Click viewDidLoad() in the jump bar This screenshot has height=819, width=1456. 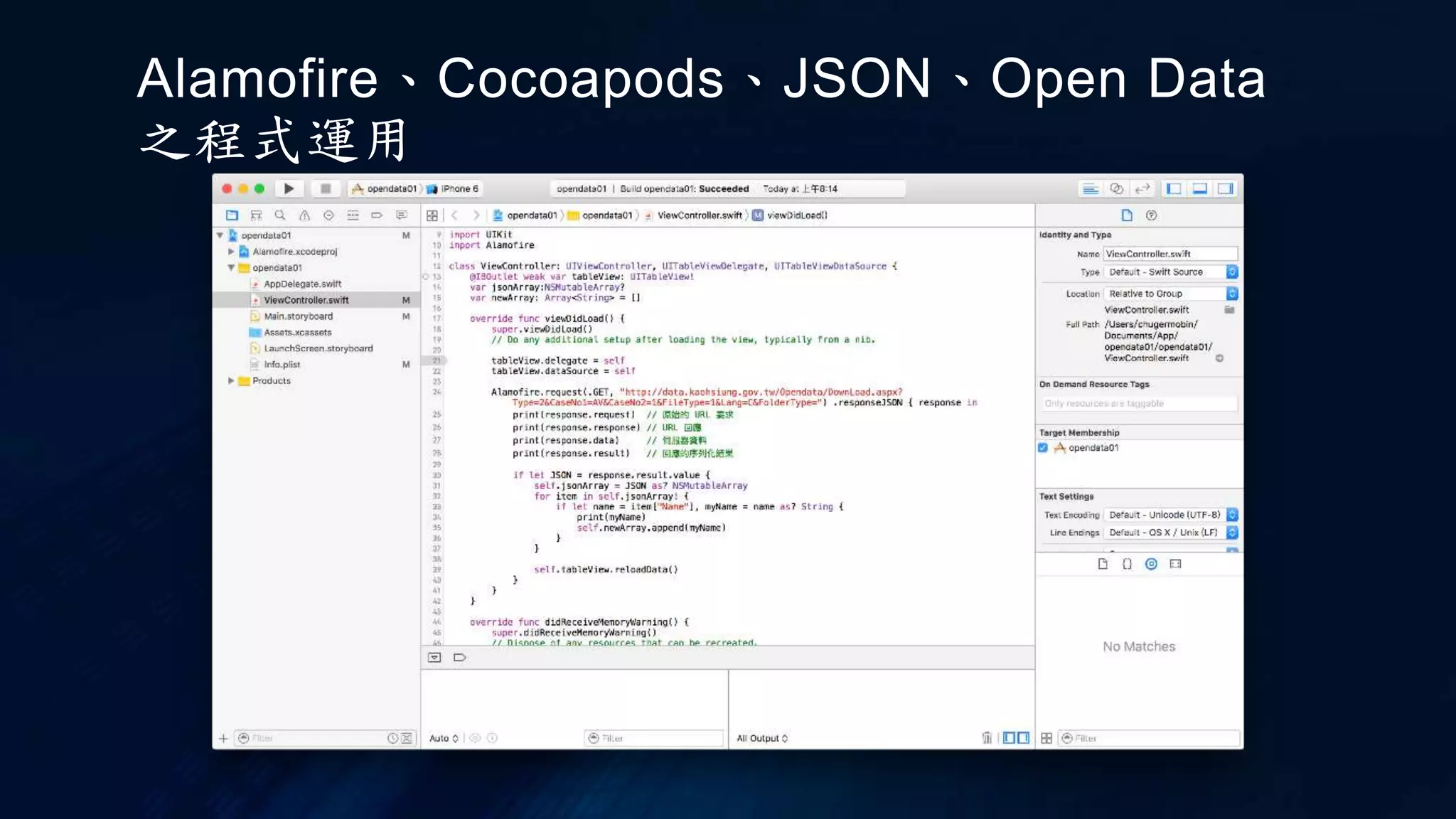[791, 215]
